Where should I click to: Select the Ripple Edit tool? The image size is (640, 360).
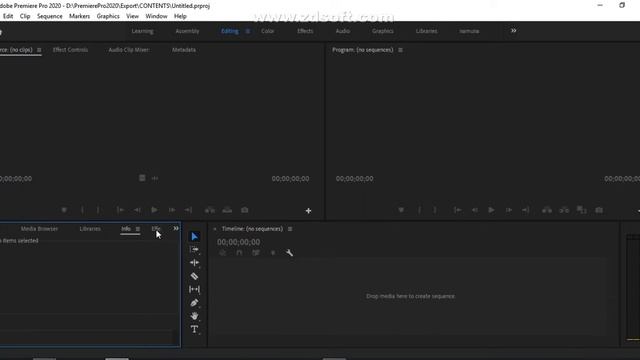point(195,262)
